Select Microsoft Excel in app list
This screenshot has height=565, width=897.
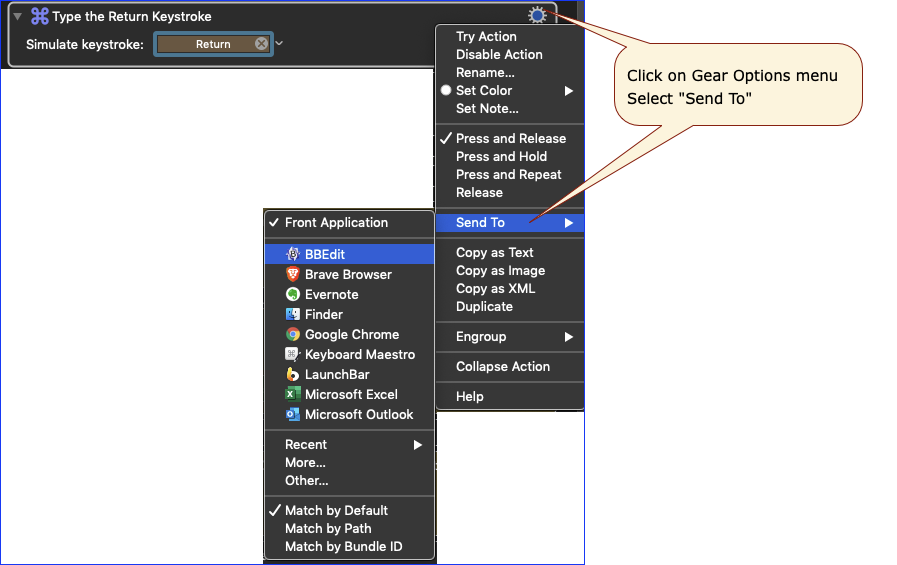[x=350, y=394]
